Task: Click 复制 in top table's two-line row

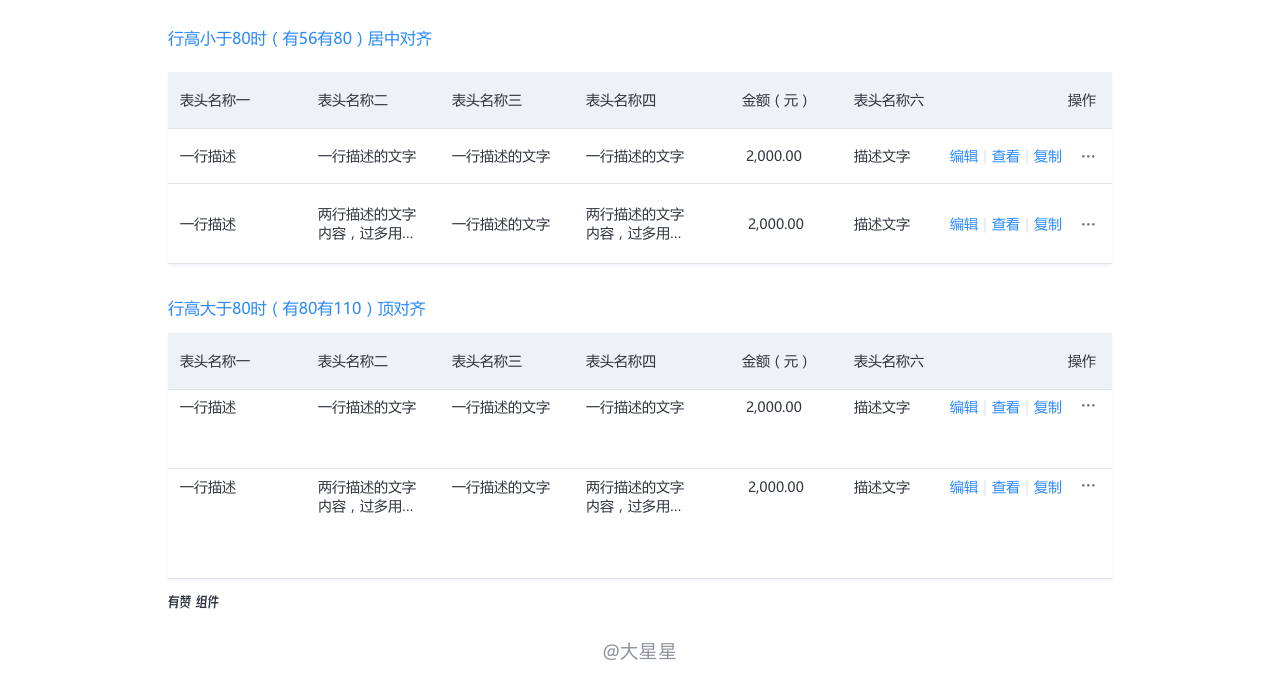Action: 1048,224
